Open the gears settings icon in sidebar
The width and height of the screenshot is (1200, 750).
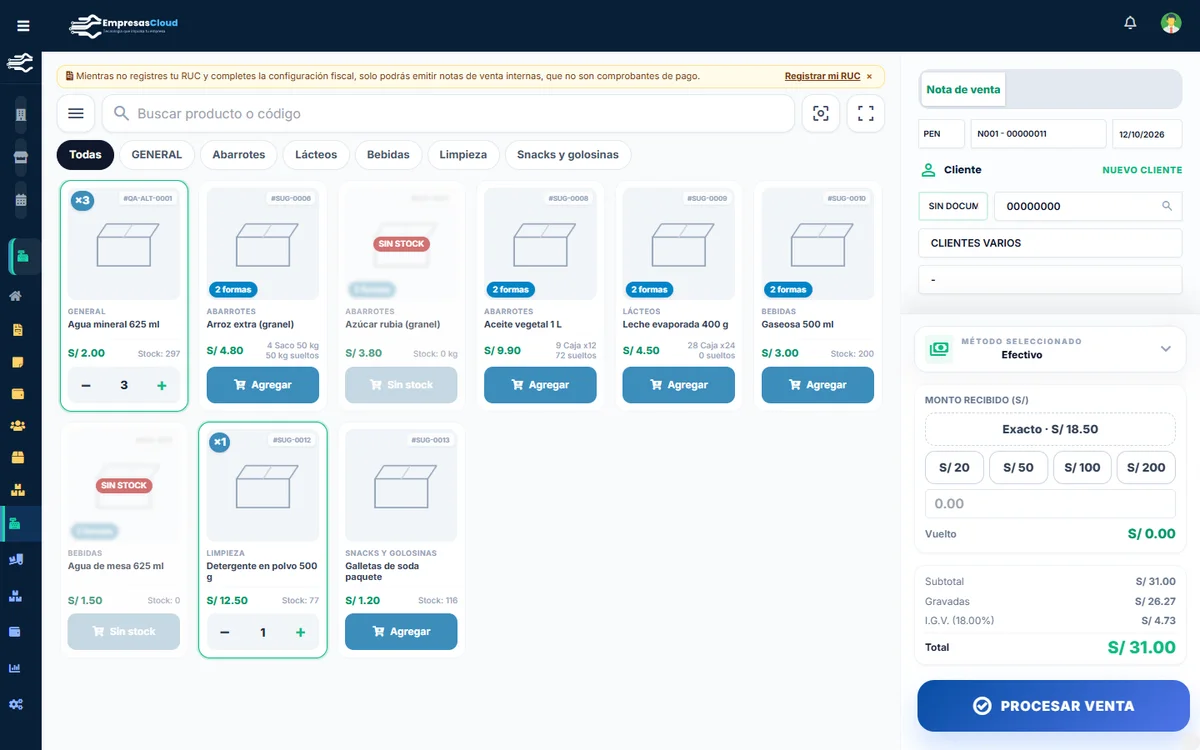click(x=17, y=704)
